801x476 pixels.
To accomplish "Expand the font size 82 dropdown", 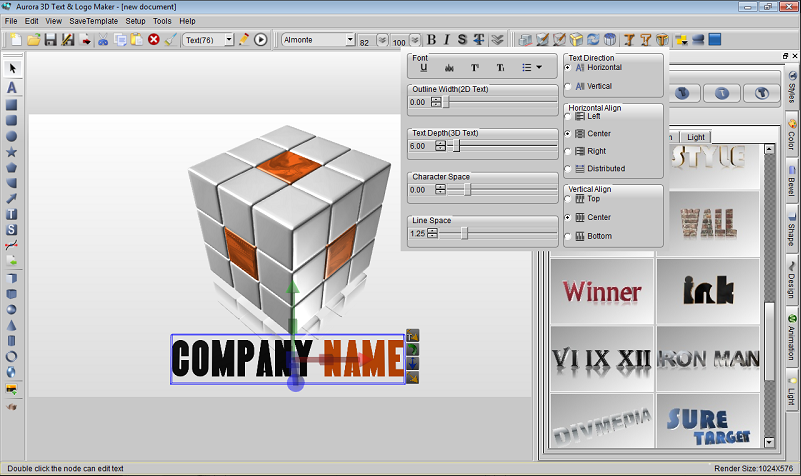I will (382, 40).
